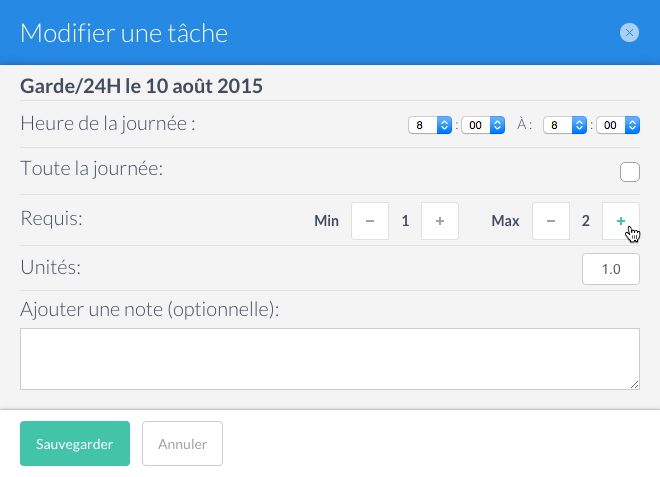Click the Unités input field
The height and width of the screenshot is (477, 660).
tap(611, 269)
